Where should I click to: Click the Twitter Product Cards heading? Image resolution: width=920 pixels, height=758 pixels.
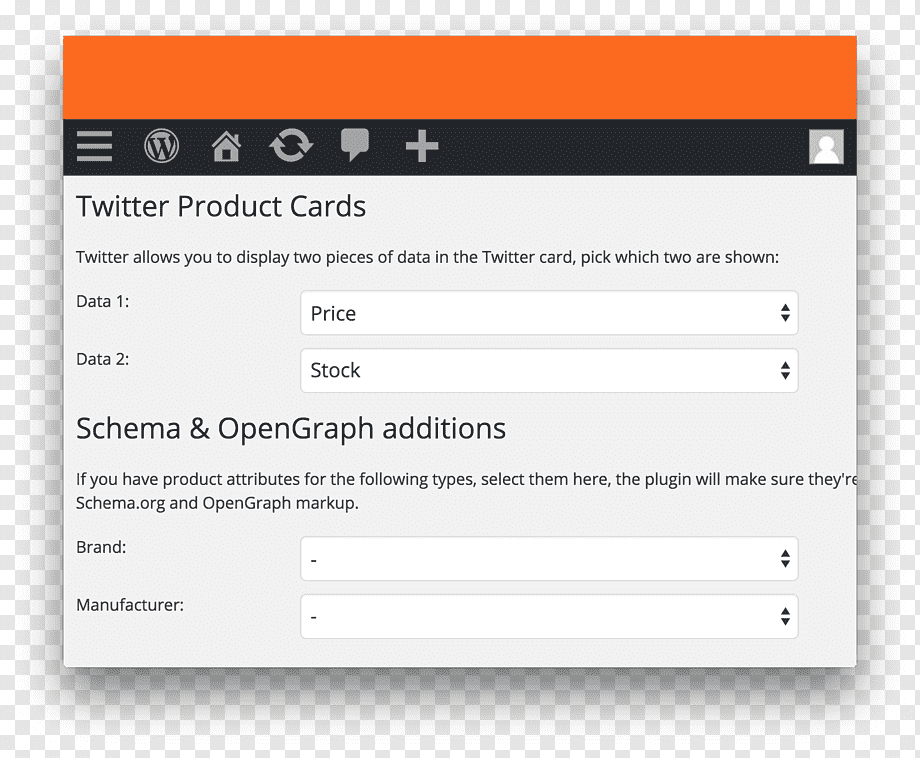pos(221,207)
